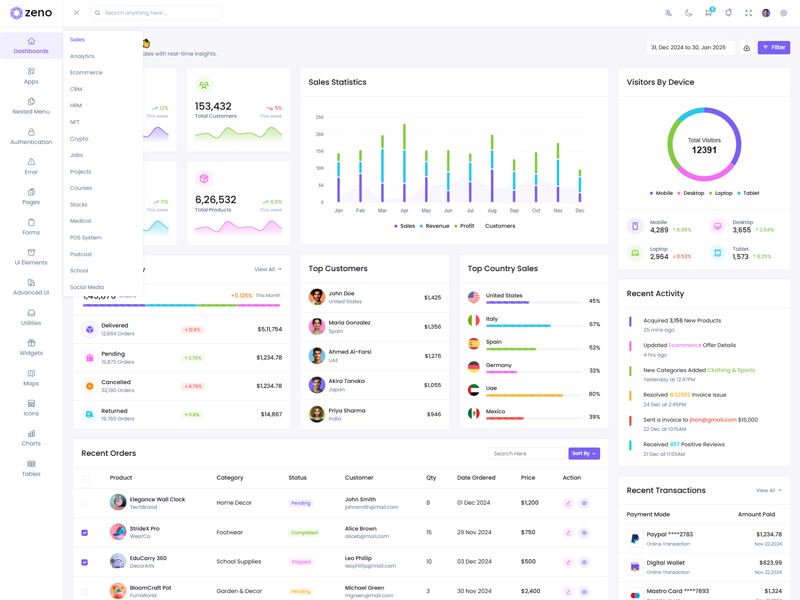The height and width of the screenshot is (600, 800).
Task: Click into the Recent Orders search field
Action: (525, 453)
